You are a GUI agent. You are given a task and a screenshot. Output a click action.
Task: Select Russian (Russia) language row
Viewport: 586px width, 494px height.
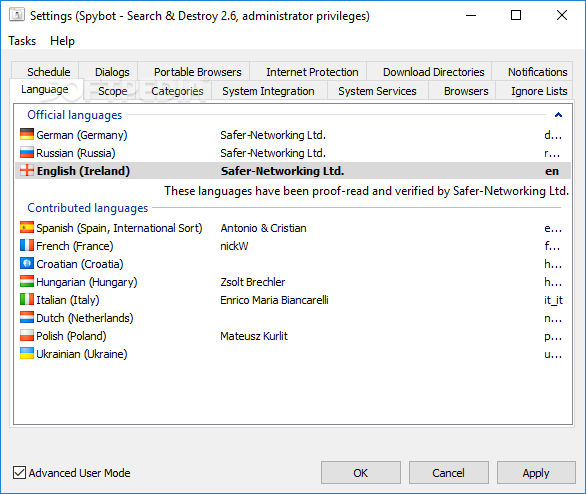point(293,153)
